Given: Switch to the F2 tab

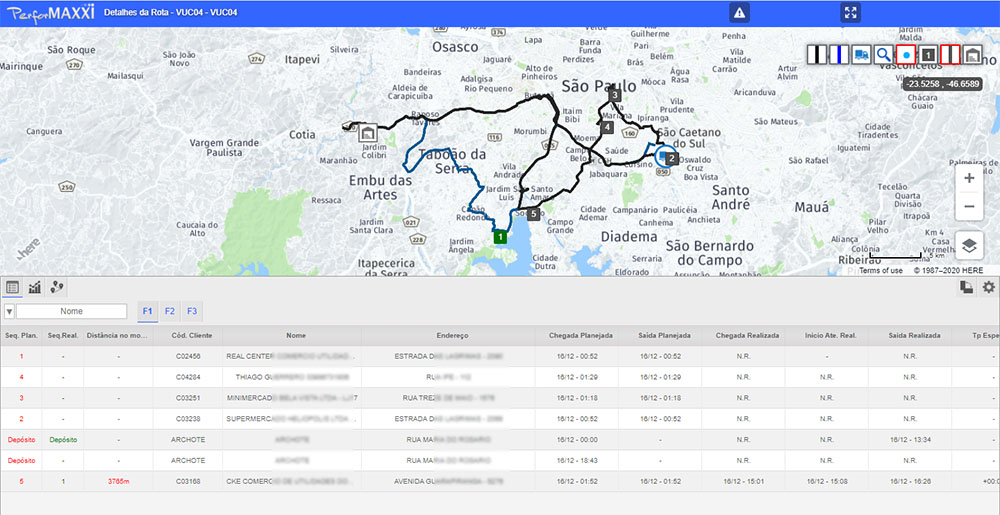Looking at the screenshot, I should [170, 311].
